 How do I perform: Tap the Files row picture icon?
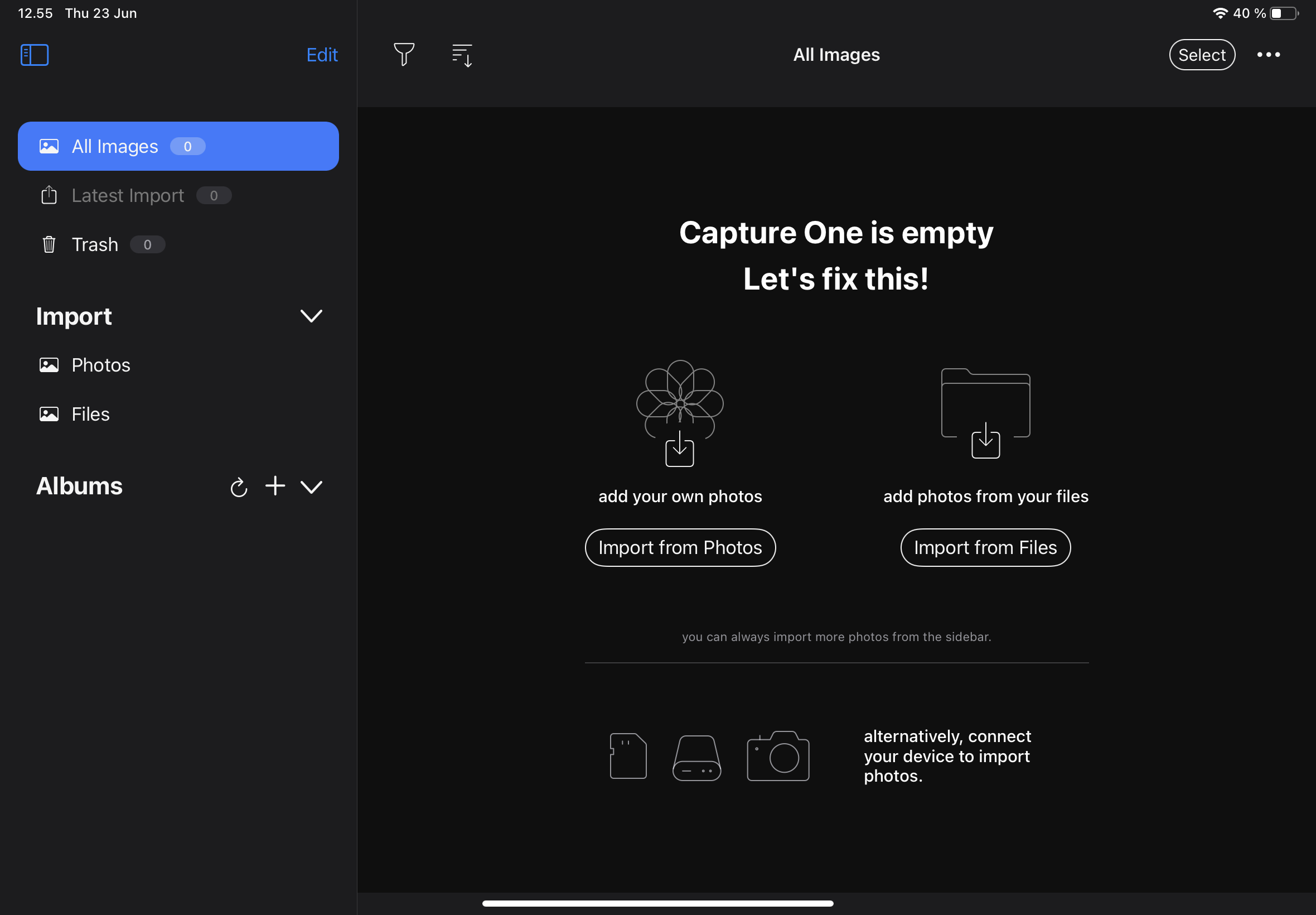[49, 414]
